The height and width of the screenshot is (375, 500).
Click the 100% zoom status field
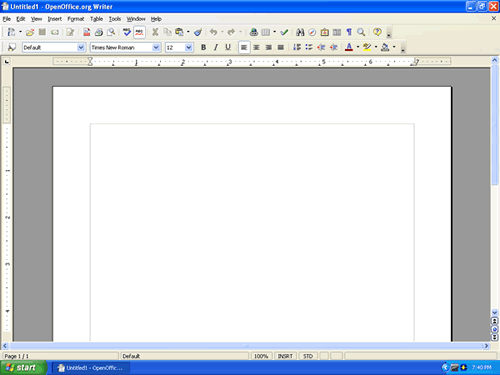click(261, 356)
